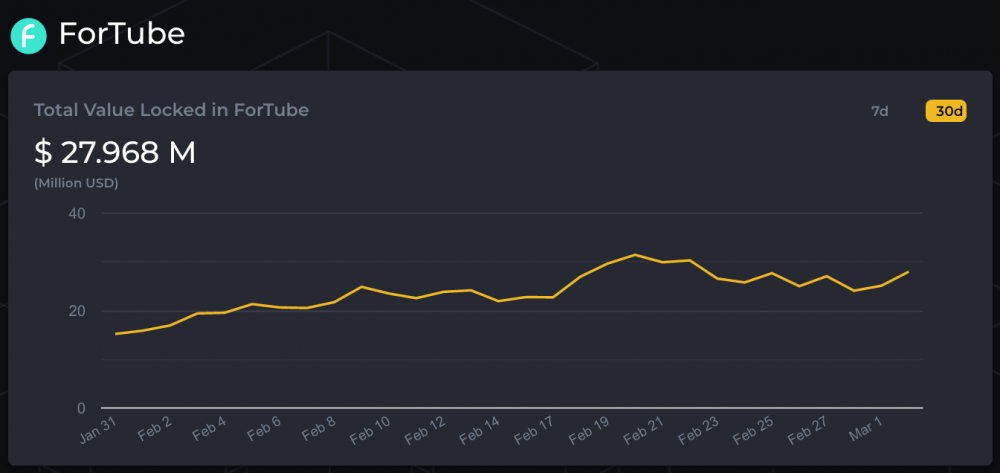Select the $ 27.968 M value
The width and height of the screenshot is (1000, 473).
pyautogui.click(x=115, y=152)
